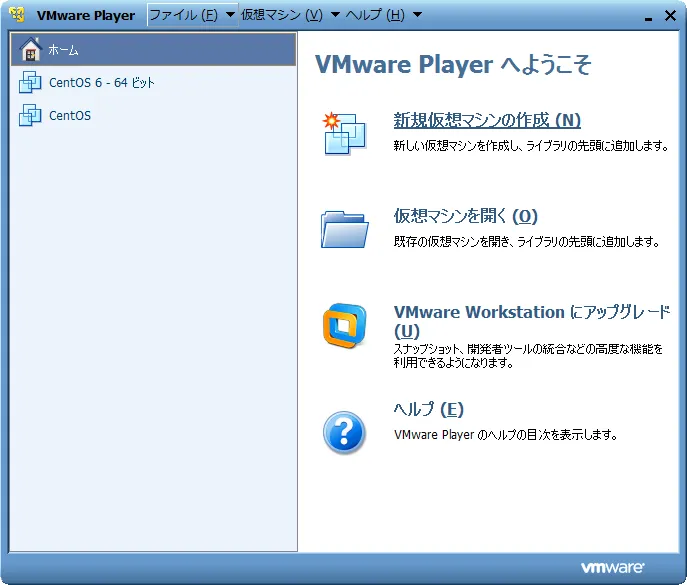Viewport: 687px width, 585px height.
Task: Click description 既存の仮想マシンを開き、ライブラリの先頭に追加します。
Action: pyautogui.click(x=526, y=242)
